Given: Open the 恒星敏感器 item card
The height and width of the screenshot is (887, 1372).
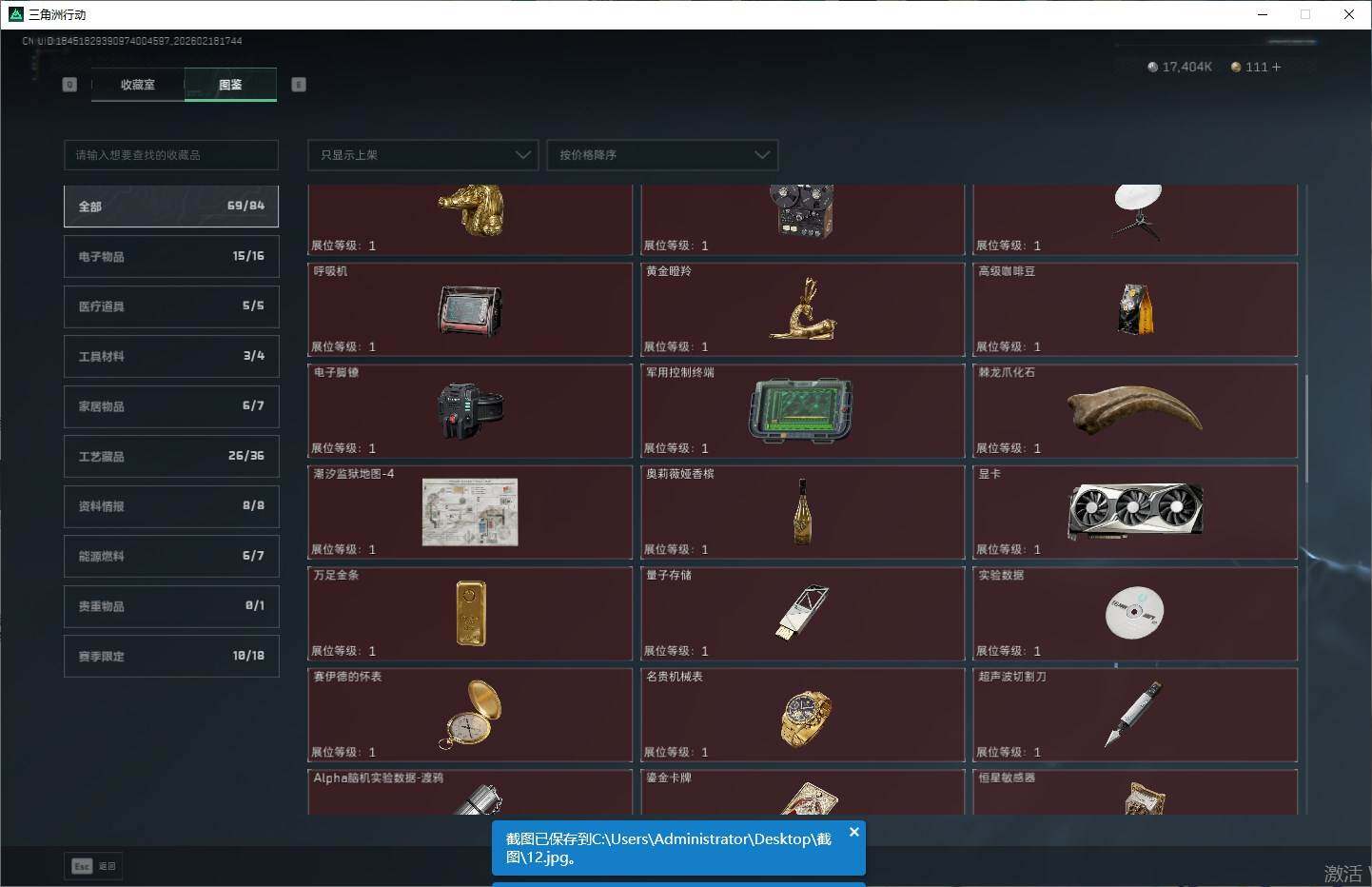Looking at the screenshot, I should tap(1135, 792).
